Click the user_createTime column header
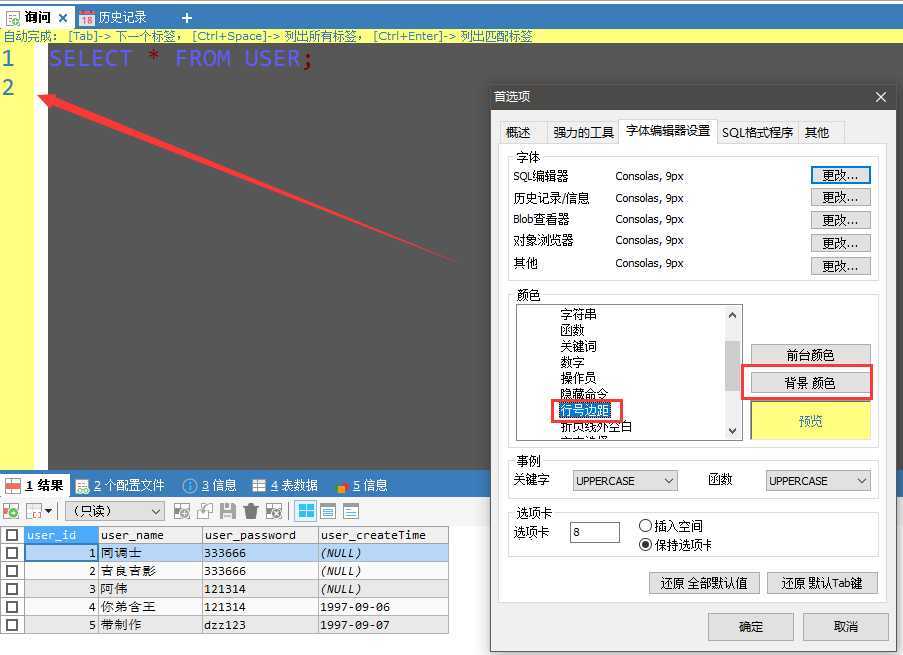The image size is (903, 655). (x=384, y=535)
